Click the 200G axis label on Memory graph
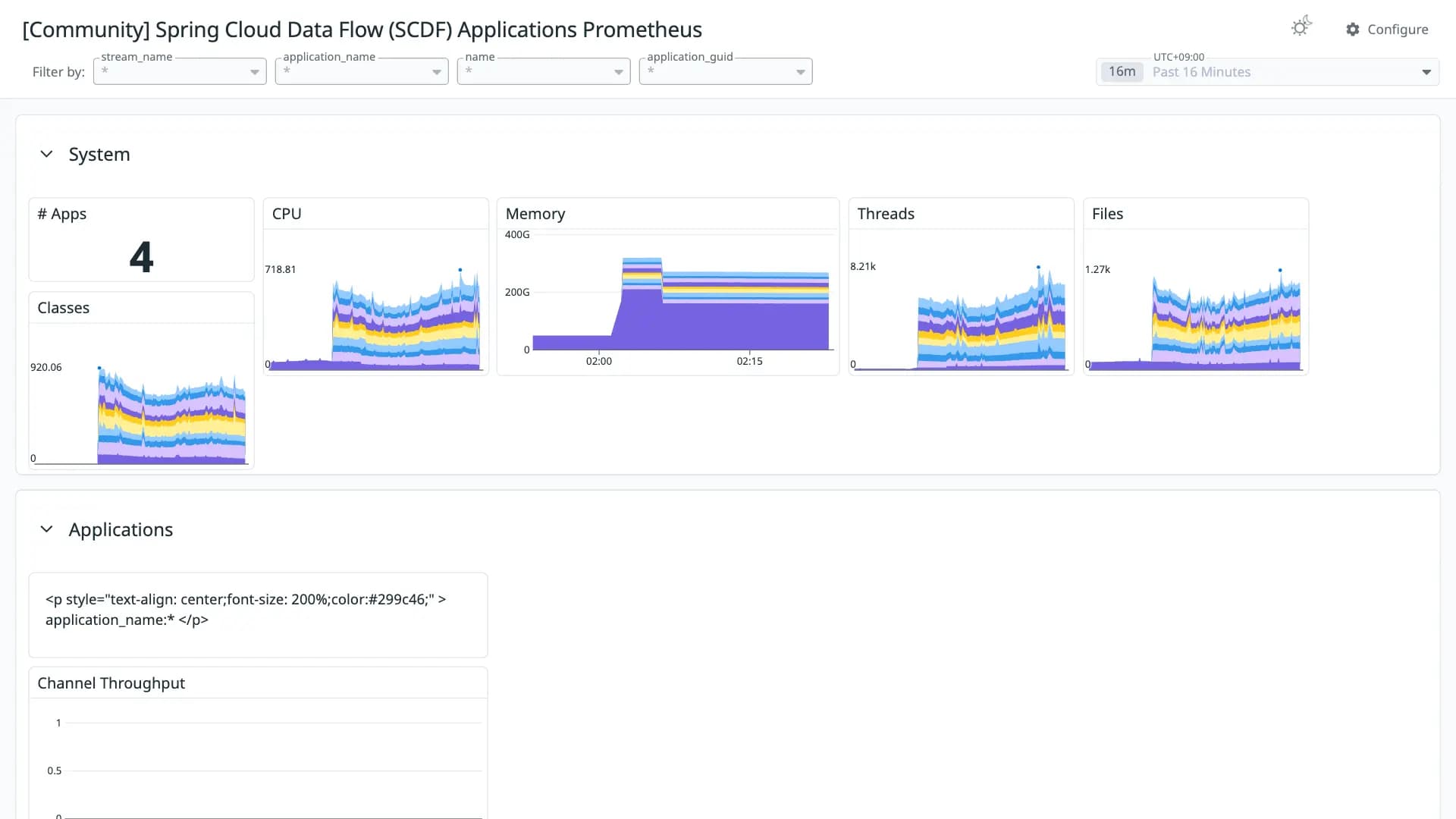The image size is (1456, 819). click(x=517, y=292)
